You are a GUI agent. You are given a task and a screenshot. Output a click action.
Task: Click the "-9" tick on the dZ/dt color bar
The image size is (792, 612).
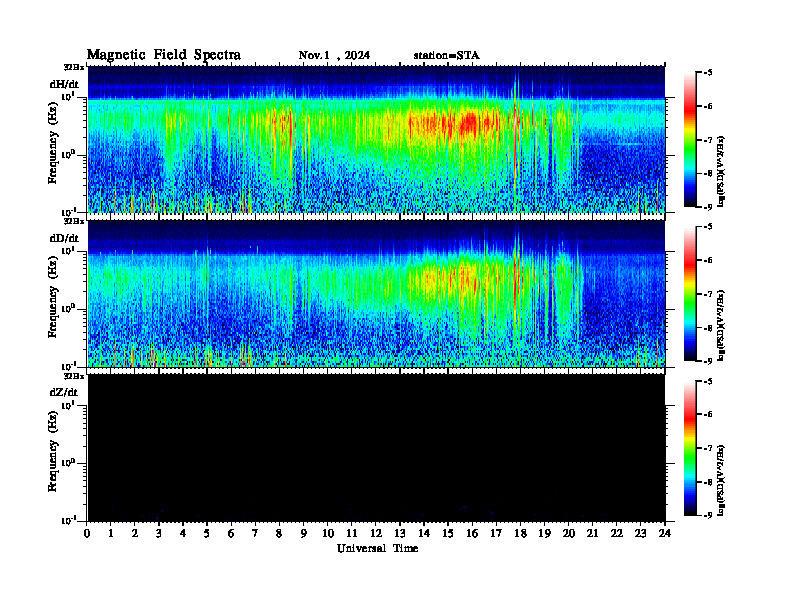click(x=708, y=515)
